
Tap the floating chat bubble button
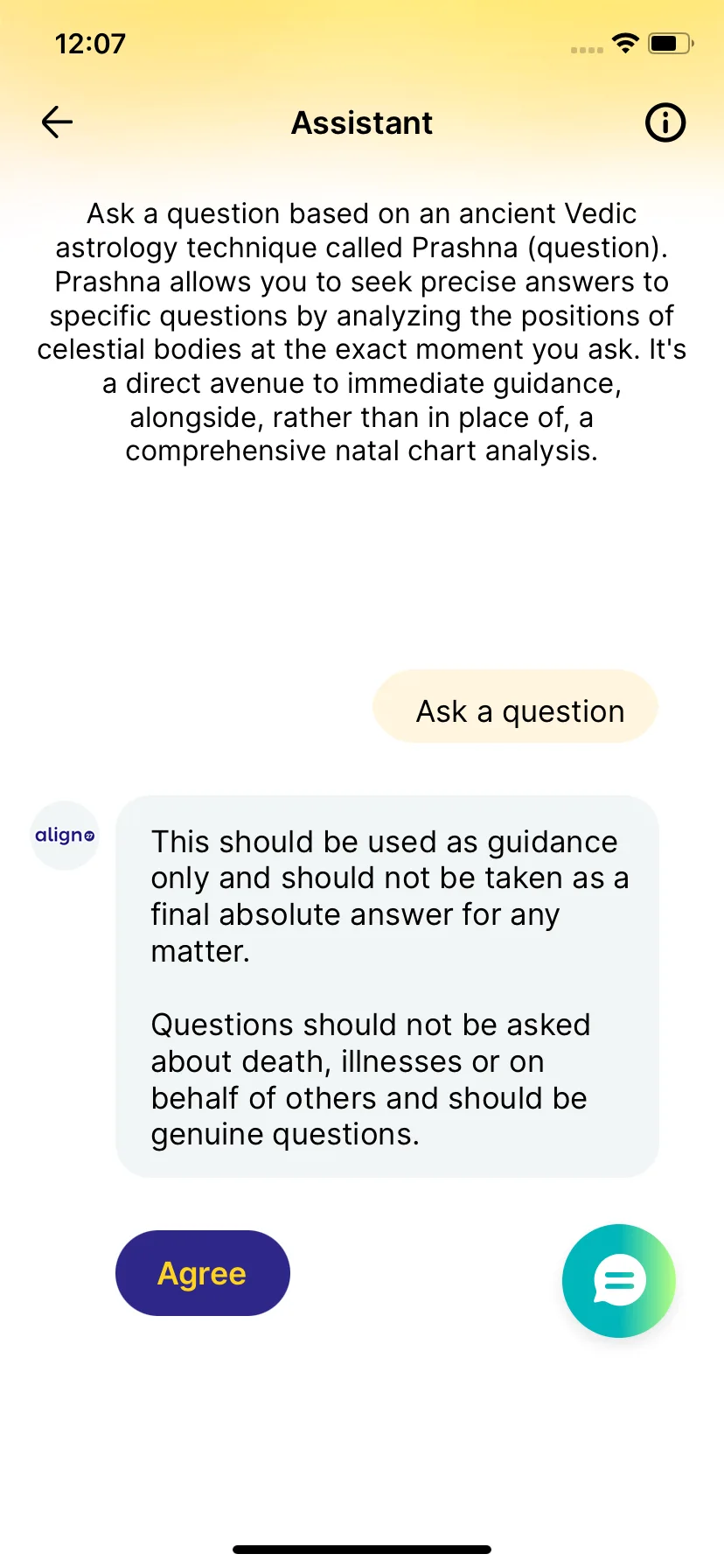coord(619,1280)
